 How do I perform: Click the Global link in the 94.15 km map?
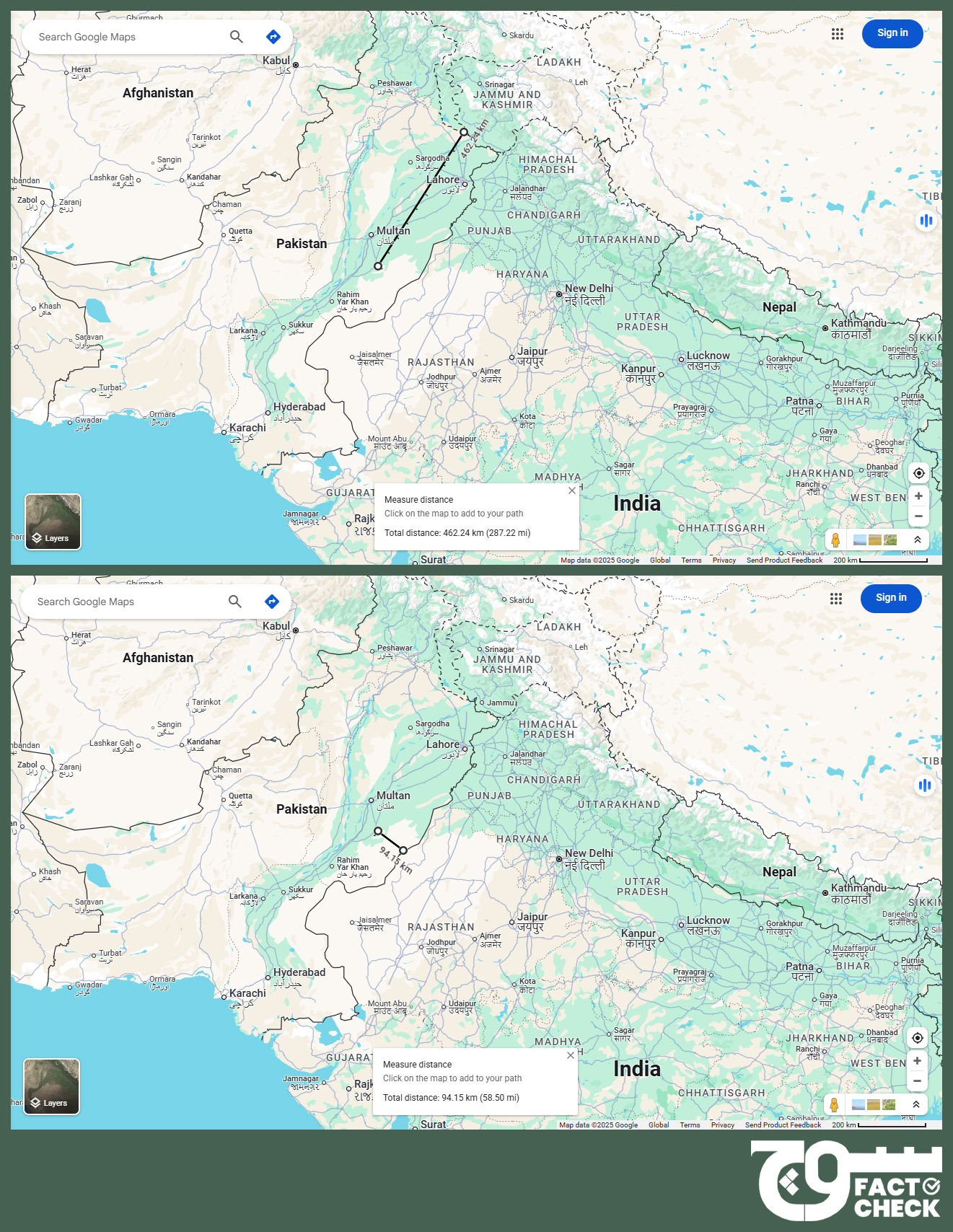(x=659, y=1125)
